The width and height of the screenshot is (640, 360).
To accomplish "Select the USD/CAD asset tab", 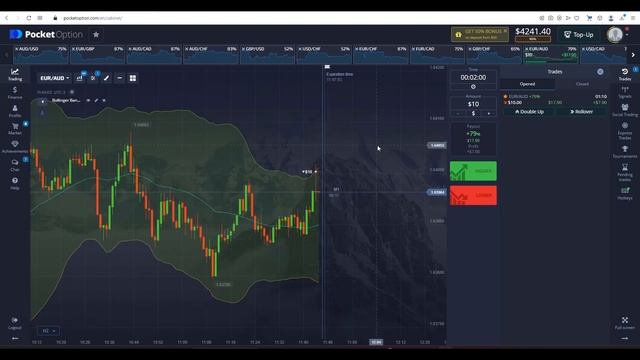I will (x=604, y=55).
